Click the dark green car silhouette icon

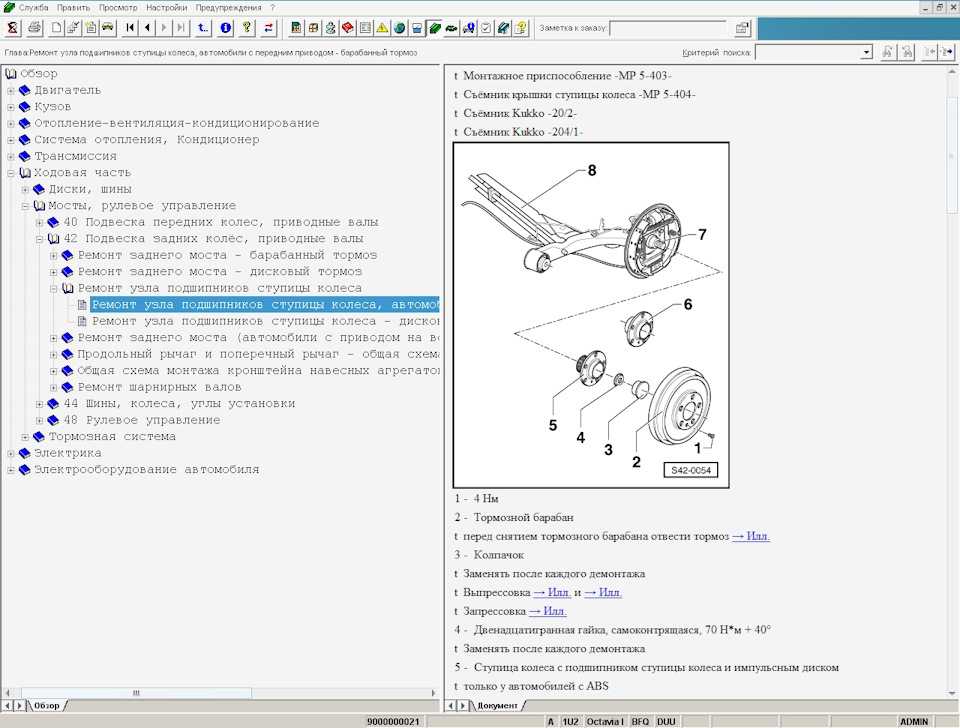(x=451, y=28)
